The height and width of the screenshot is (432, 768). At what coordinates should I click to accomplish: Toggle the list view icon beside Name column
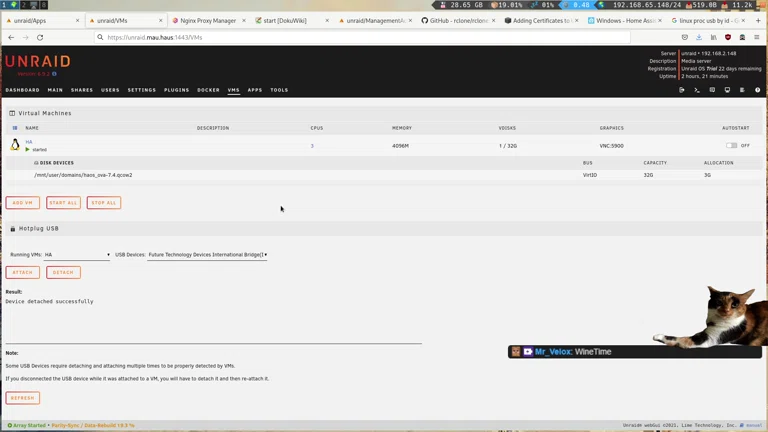point(14,128)
